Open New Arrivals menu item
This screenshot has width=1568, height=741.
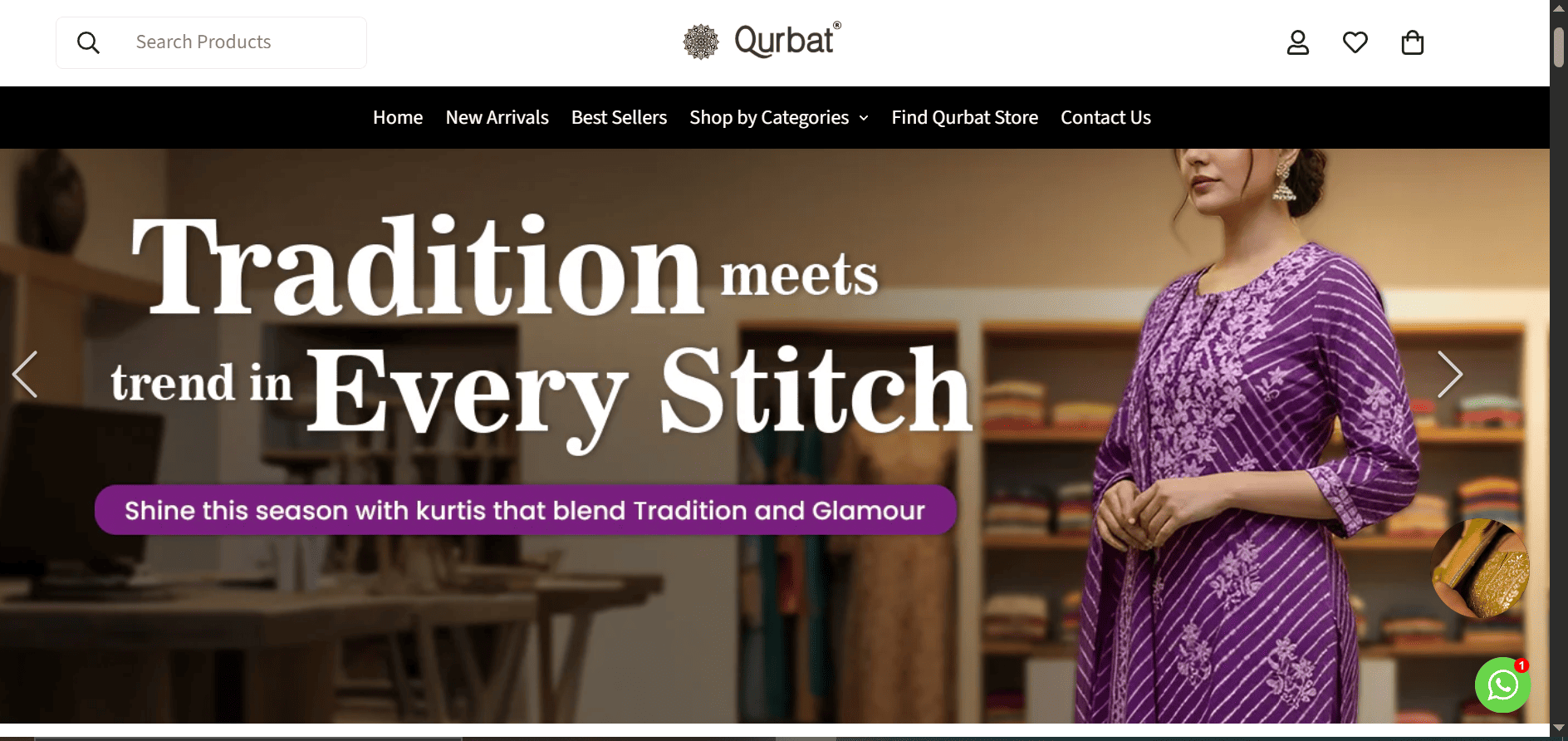(497, 118)
